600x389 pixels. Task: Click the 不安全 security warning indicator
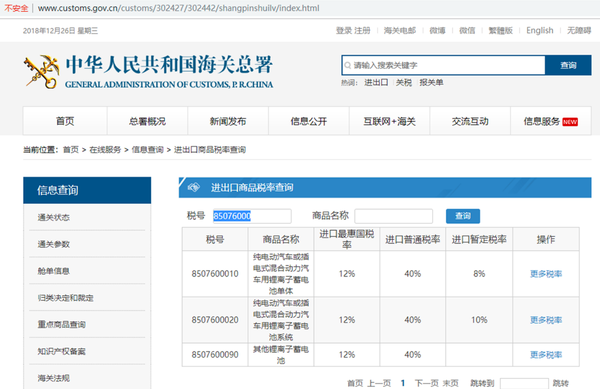pyautogui.click(x=16, y=8)
